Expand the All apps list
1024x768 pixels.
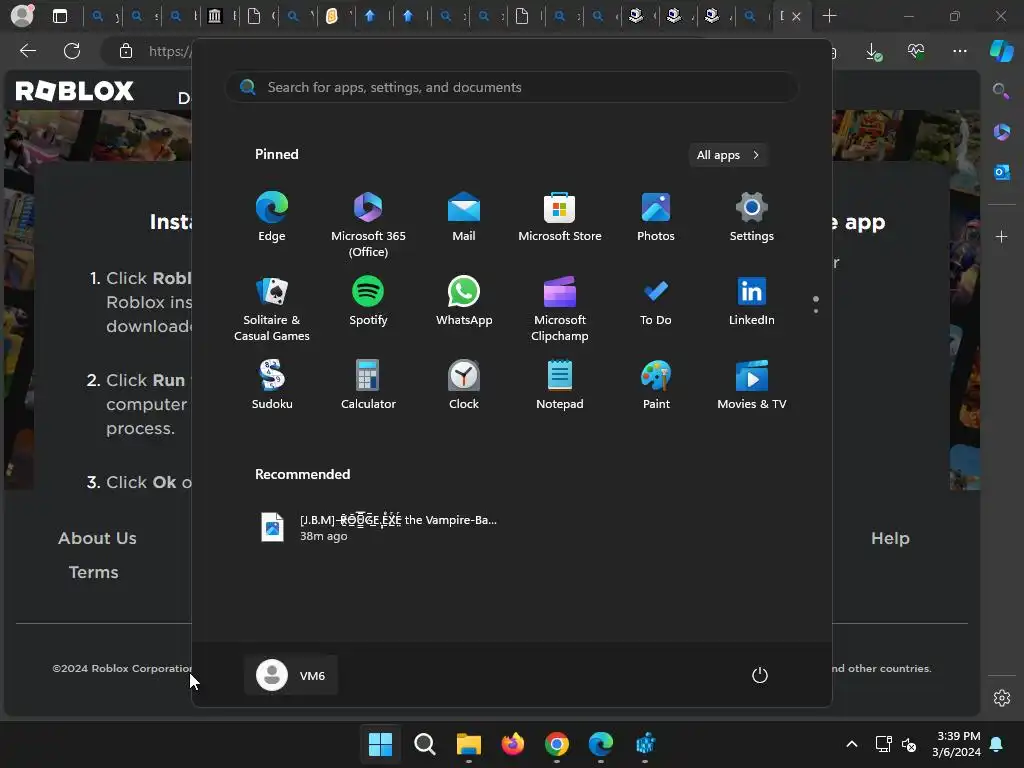[x=728, y=155]
